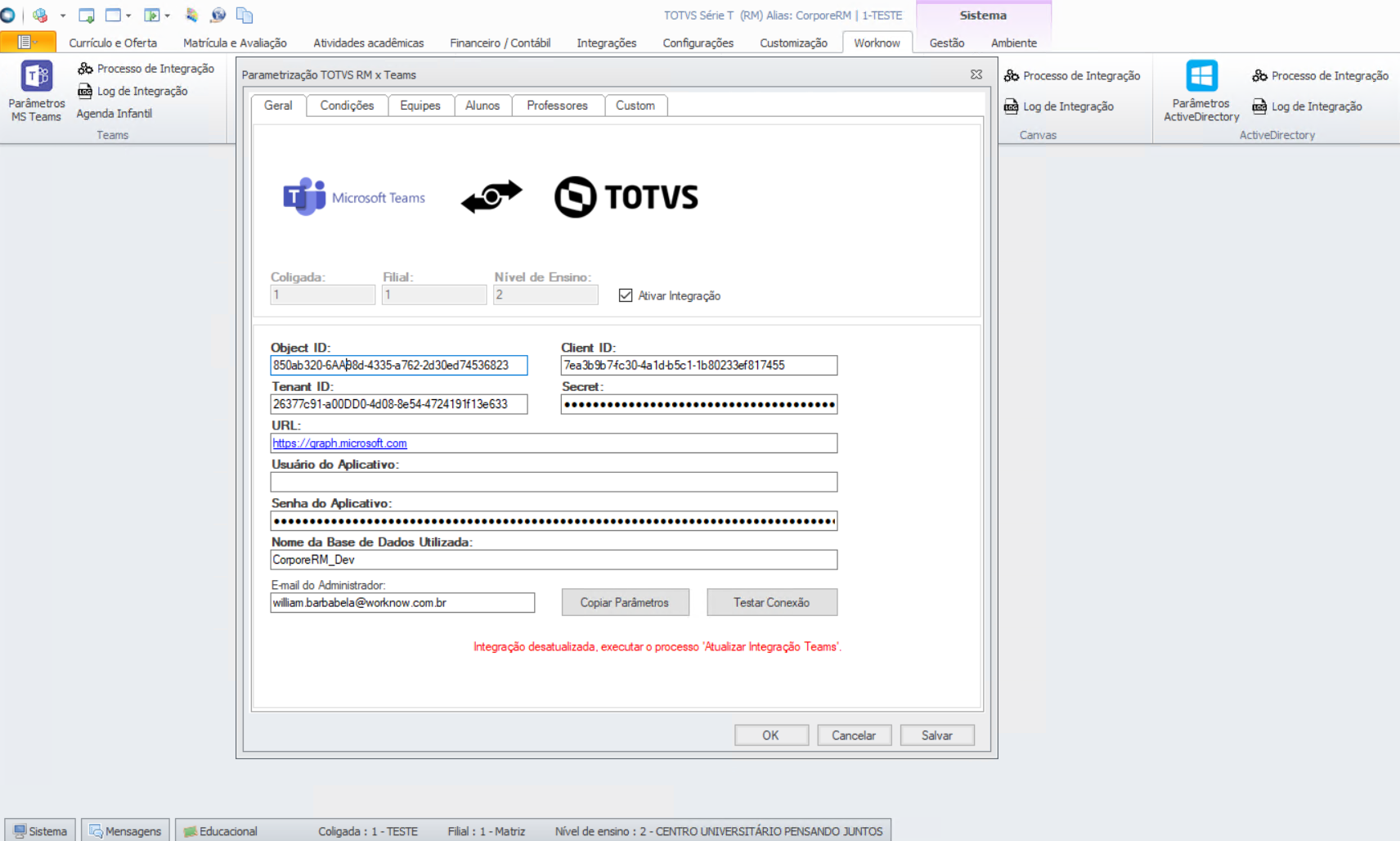Click the Canvas Log de Integração icon
The width and height of the screenshot is (1400, 841).
coord(1012,106)
